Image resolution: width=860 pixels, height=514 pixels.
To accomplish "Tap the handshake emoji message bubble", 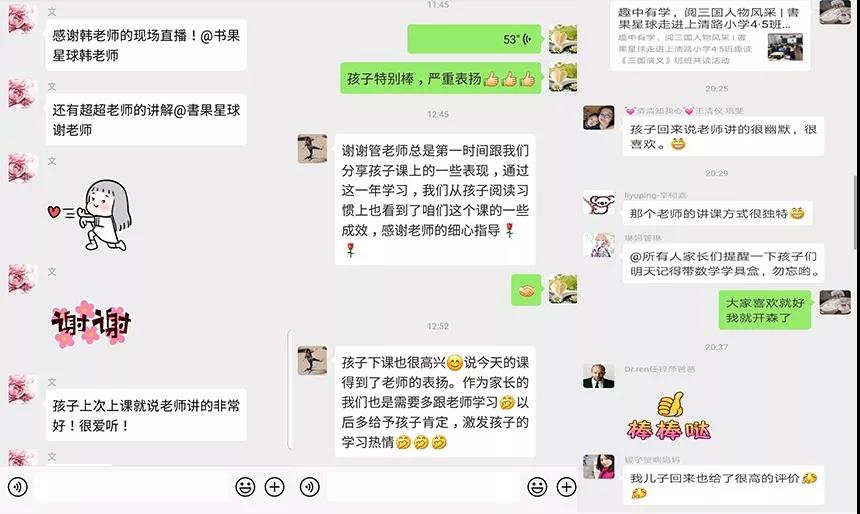I will pyautogui.click(x=526, y=290).
